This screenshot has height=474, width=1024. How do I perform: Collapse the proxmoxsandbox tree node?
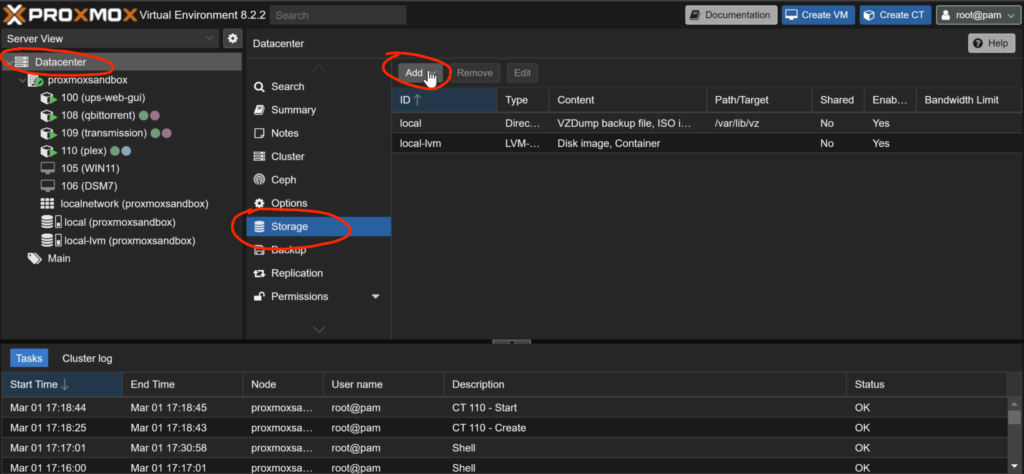[23, 80]
